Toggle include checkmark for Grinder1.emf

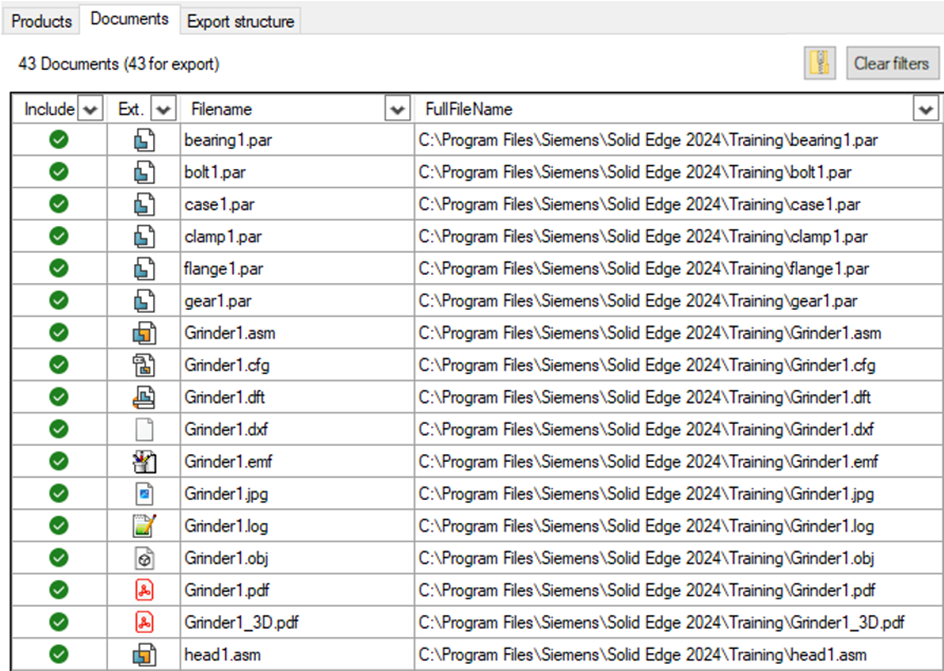point(59,461)
